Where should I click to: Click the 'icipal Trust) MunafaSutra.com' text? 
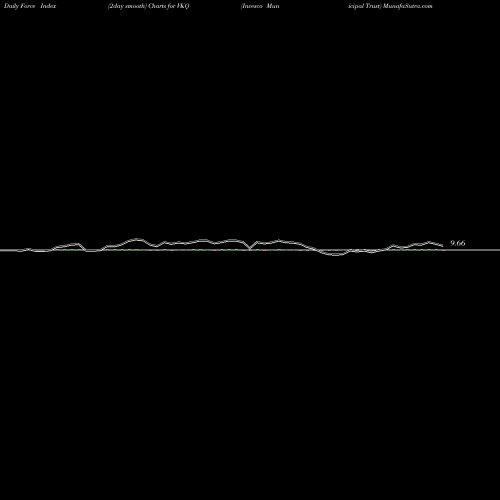point(390,6)
